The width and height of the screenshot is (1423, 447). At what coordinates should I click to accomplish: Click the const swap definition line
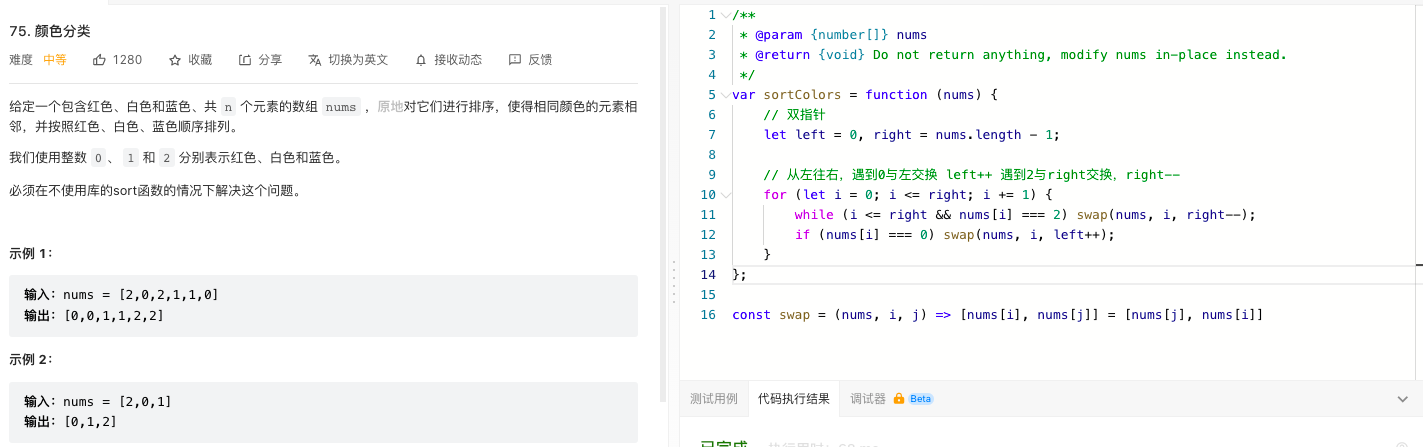(997, 315)
